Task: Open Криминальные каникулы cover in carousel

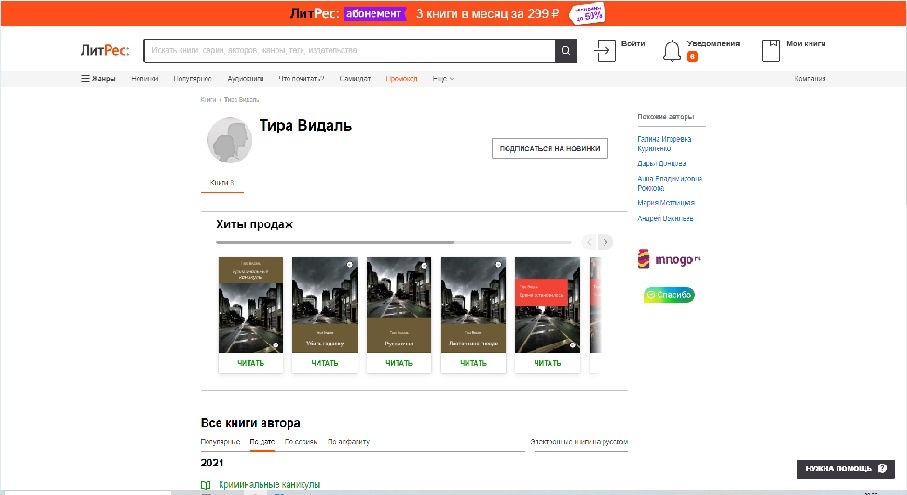Action: point(251,305)
